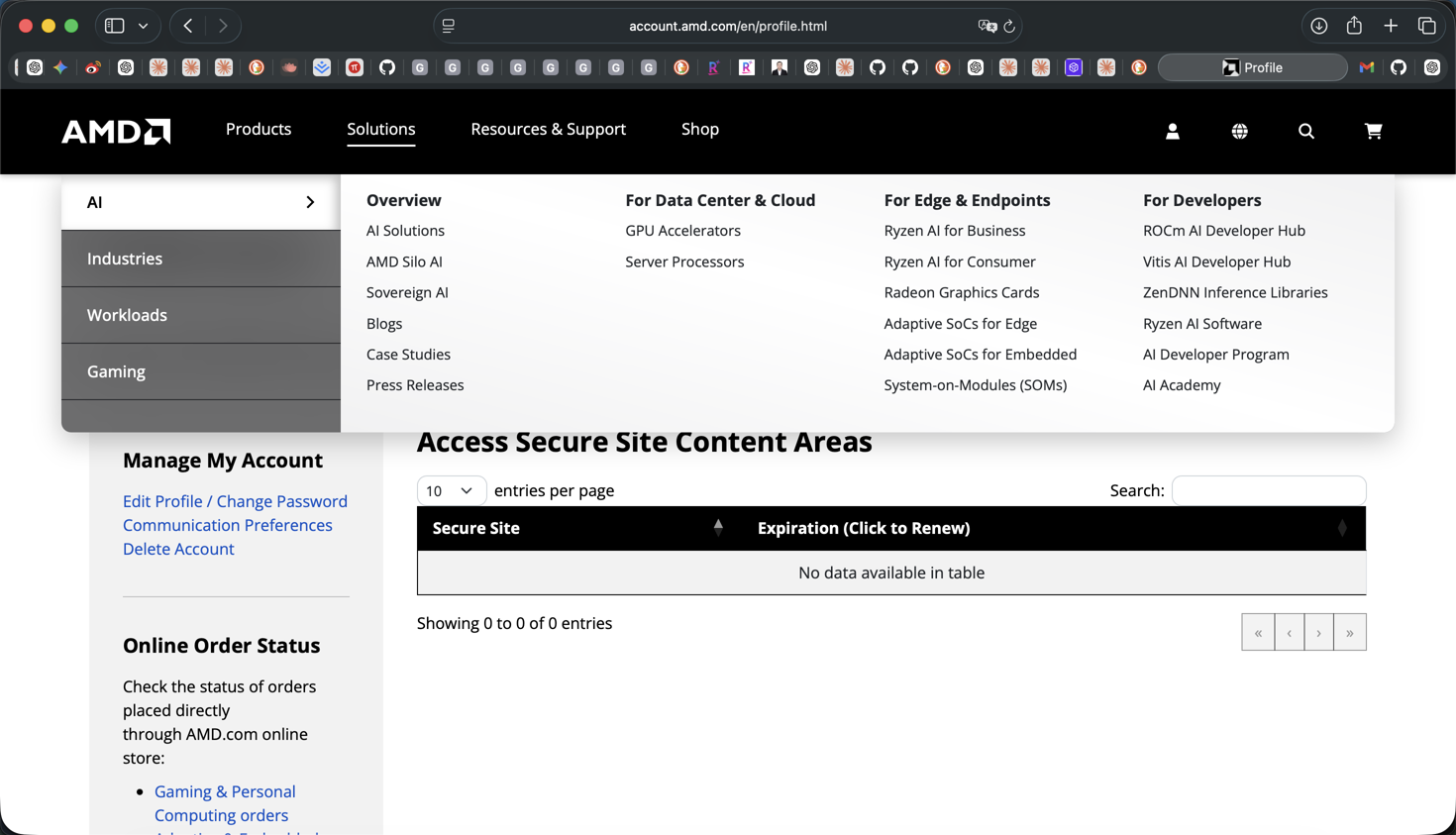Expand the AI category chevron
The image size is (1456, 835).
pos(310,202)
